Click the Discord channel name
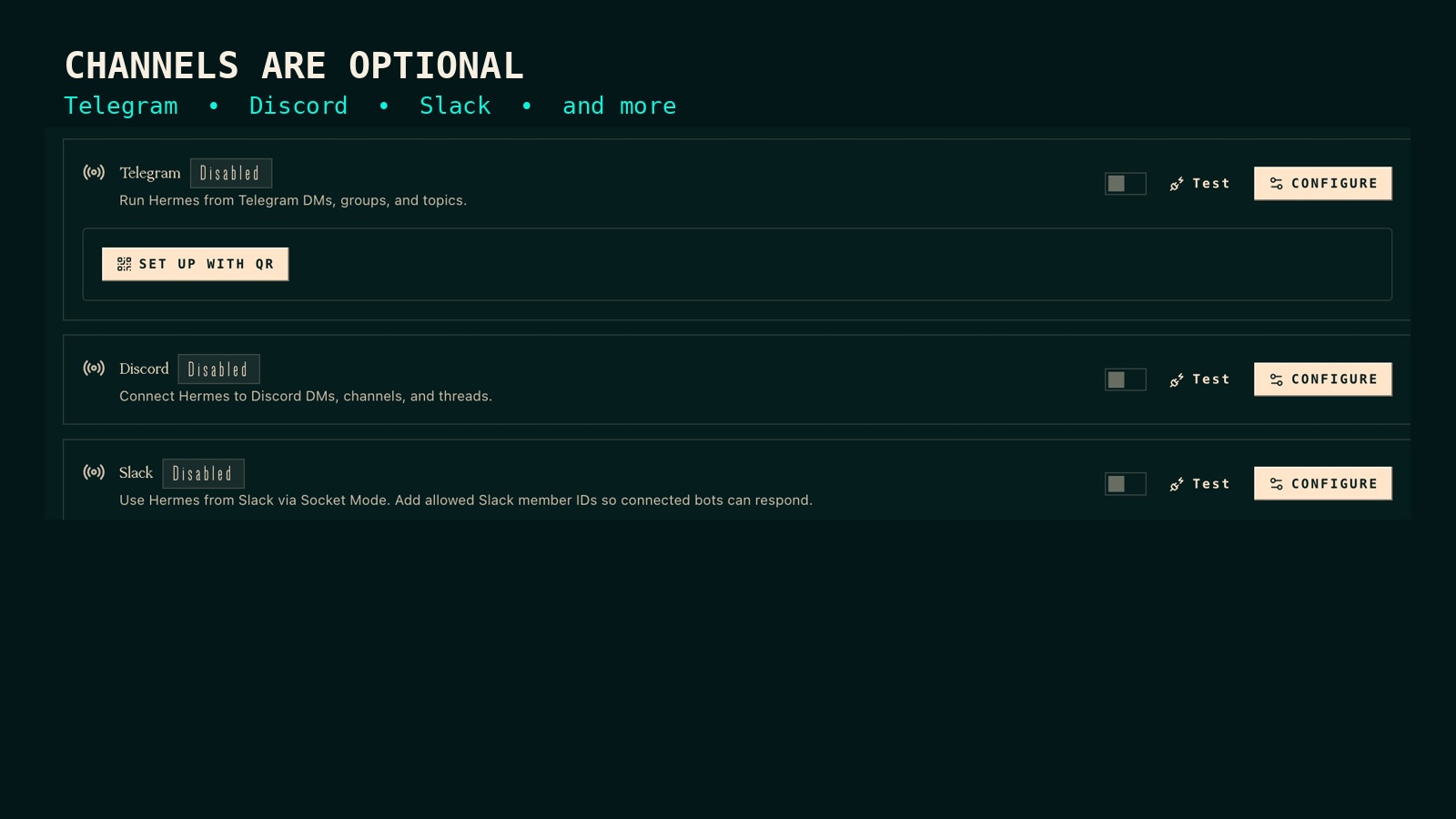The height and width of the screenshot is (819, 1456). (x=144, y=369)
